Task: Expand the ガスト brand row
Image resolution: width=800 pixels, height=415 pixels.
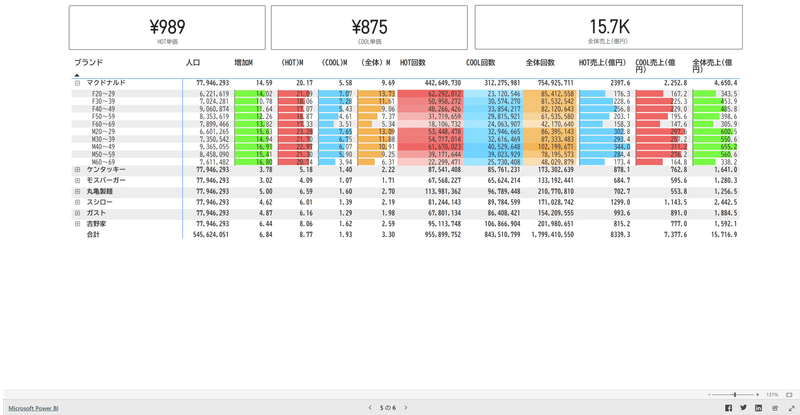Action: pyautogui.click(x=78, y=213)
